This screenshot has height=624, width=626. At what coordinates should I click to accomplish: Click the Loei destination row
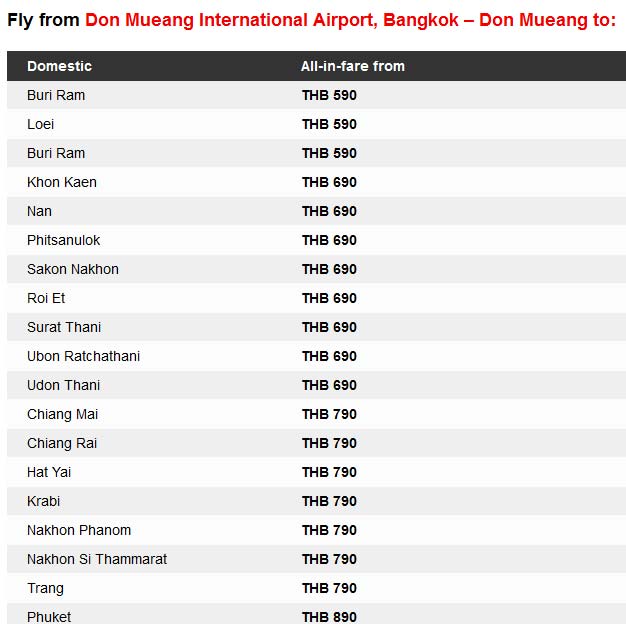41,124
